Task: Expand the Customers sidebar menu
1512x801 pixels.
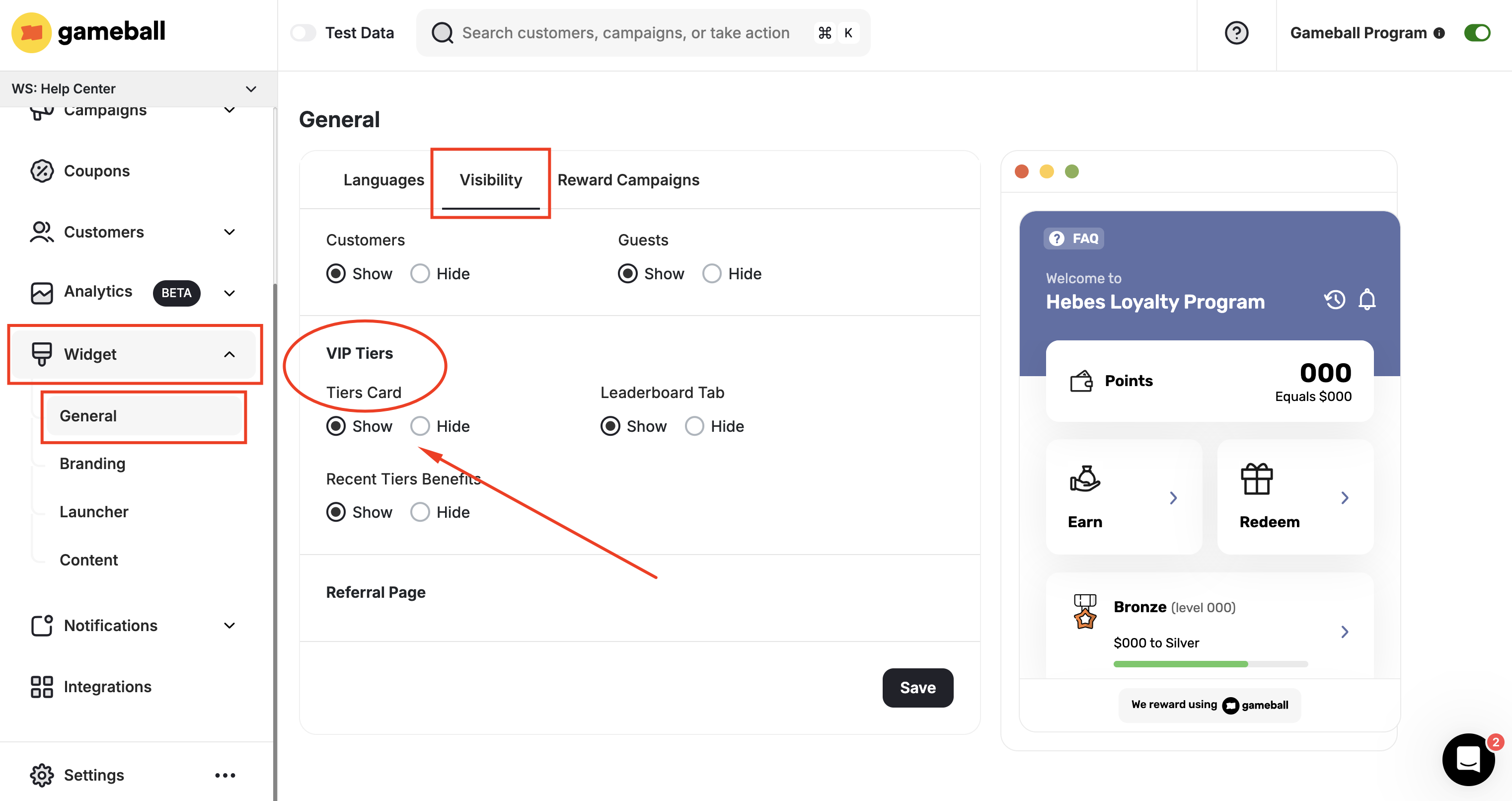Action: point(229,232)
